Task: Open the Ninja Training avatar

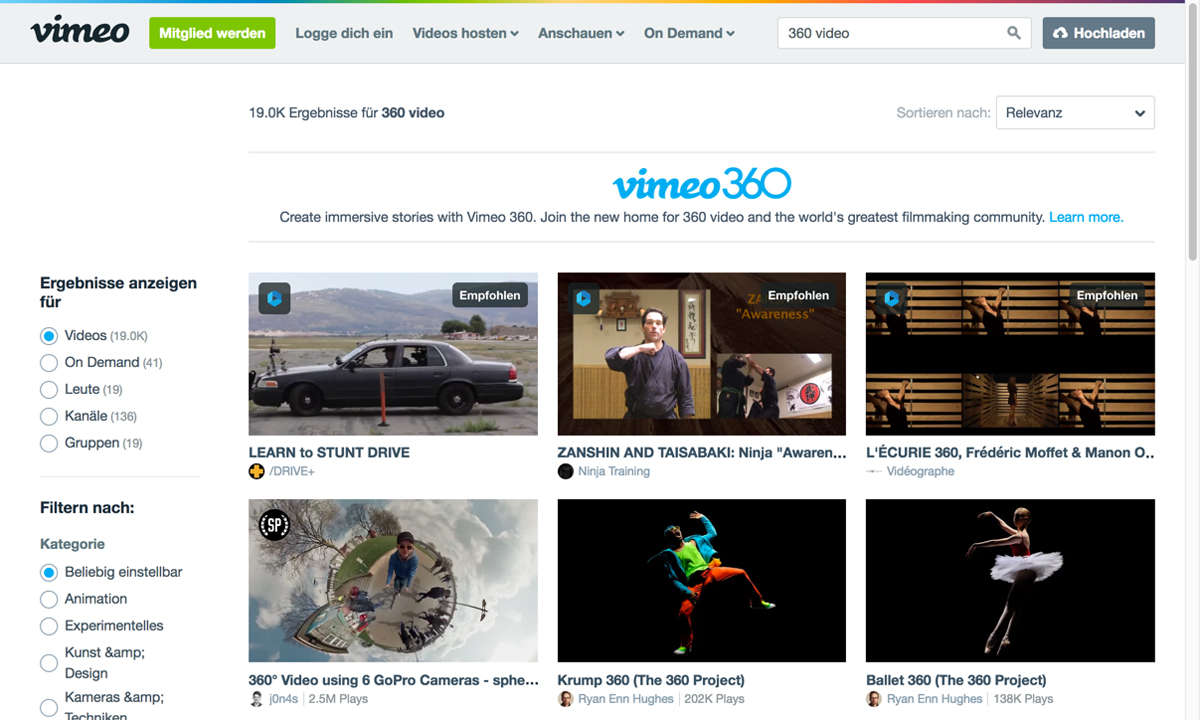Action: tap(566, 471)
